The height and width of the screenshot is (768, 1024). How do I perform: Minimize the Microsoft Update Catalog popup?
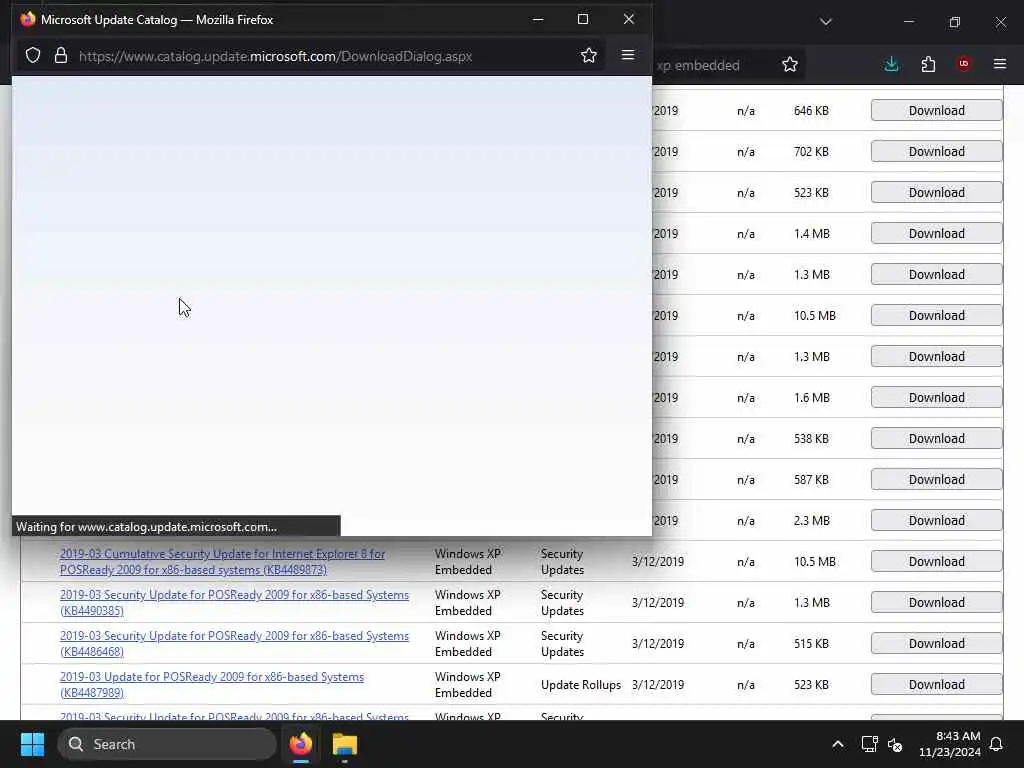537,19
